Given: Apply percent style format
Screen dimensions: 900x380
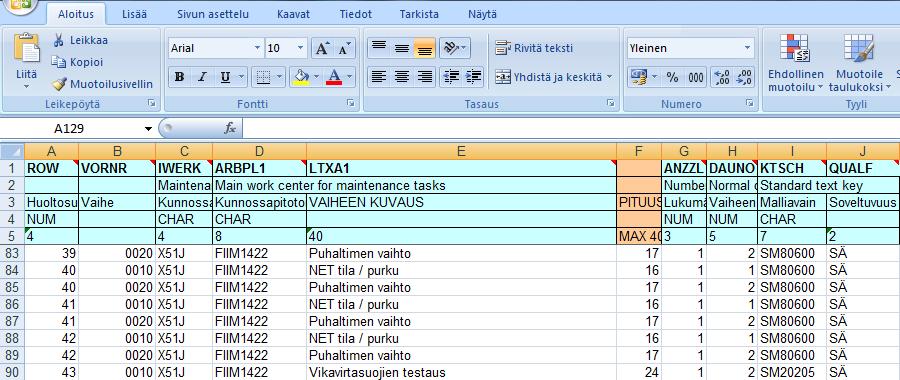Looking at the screenshot, I should point(672,77).
